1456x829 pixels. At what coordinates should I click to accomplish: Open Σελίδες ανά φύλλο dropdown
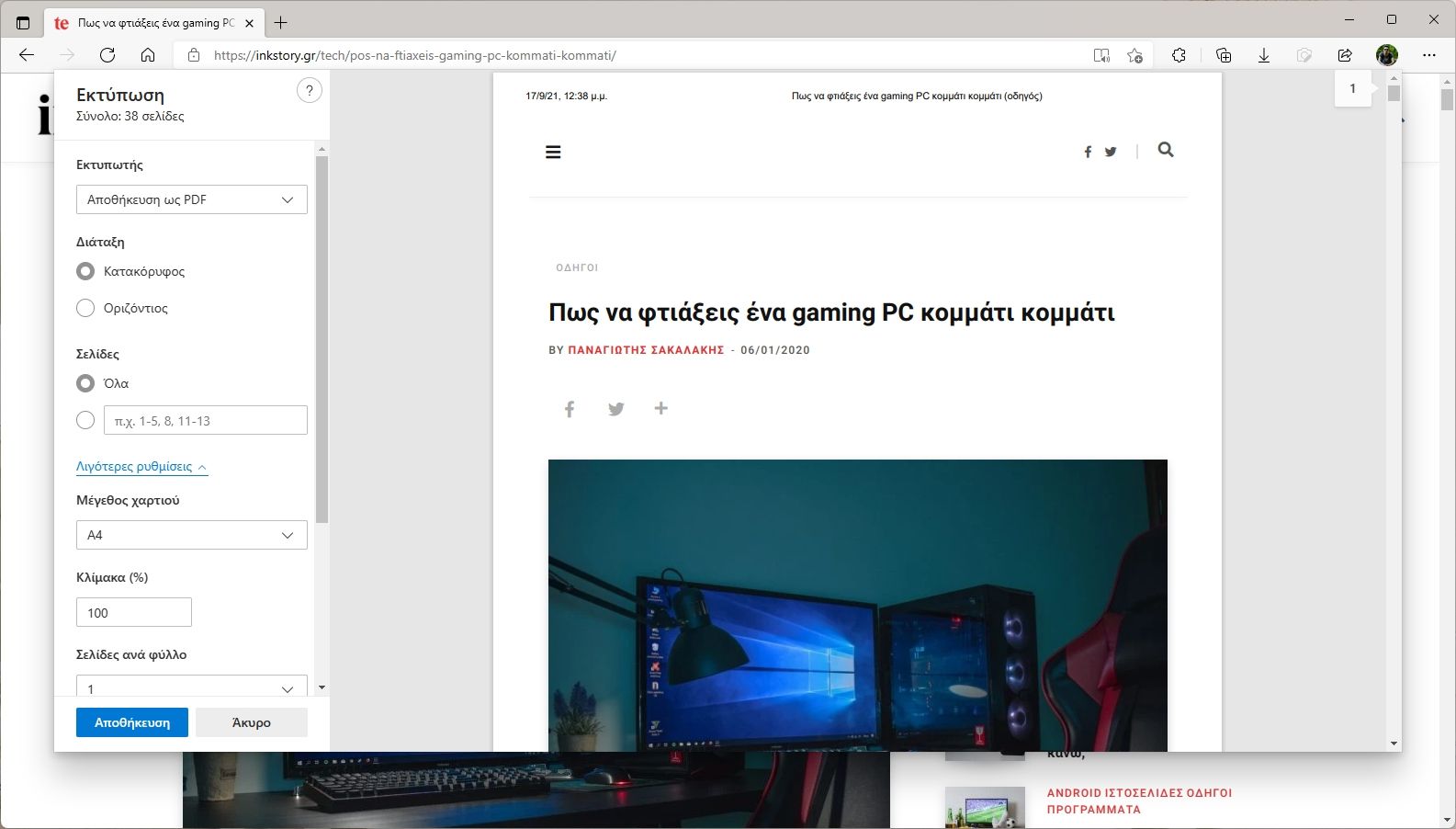(192, 687)
